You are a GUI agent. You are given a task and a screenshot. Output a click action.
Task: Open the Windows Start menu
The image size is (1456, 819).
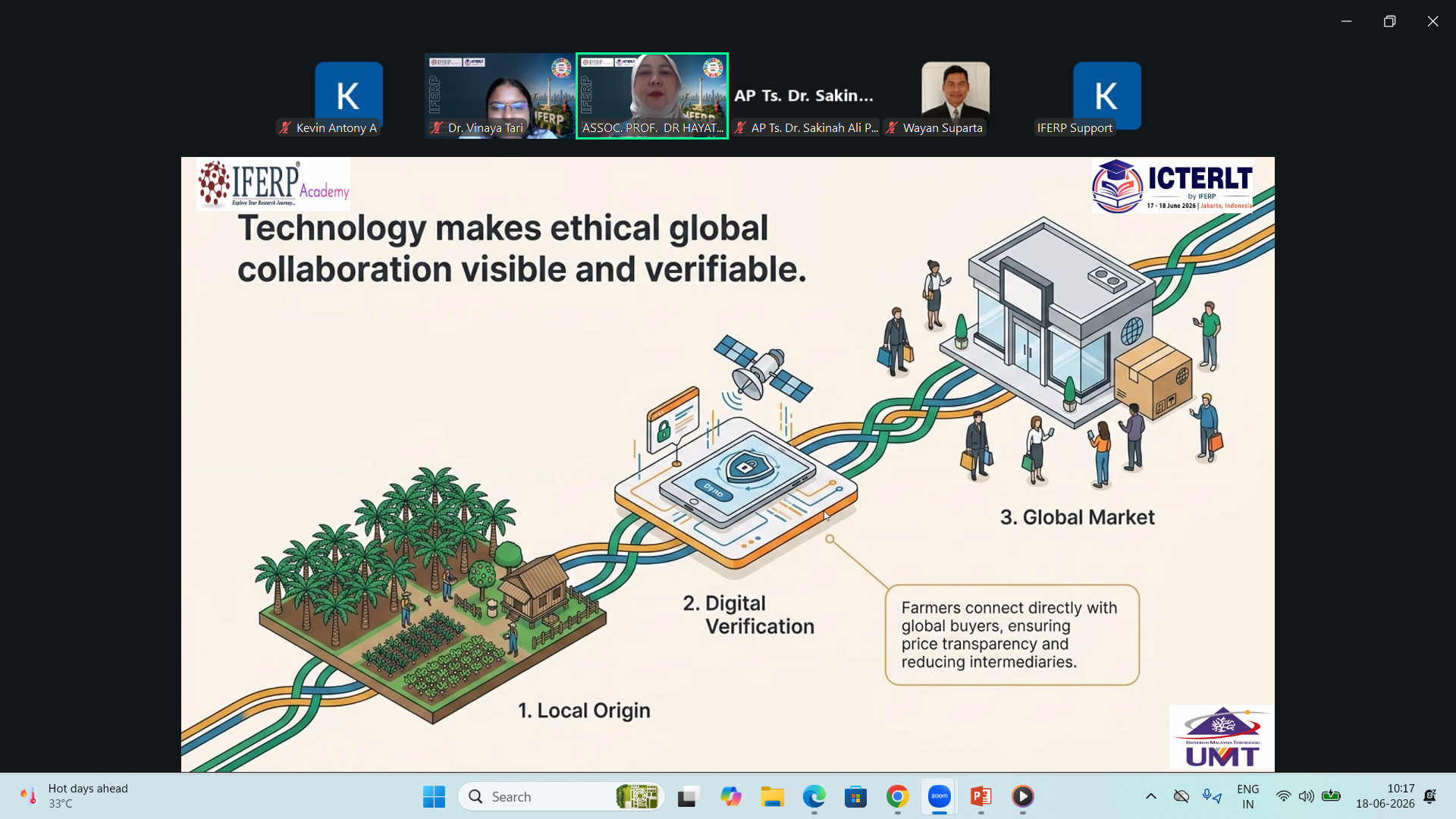coord(434,796)
